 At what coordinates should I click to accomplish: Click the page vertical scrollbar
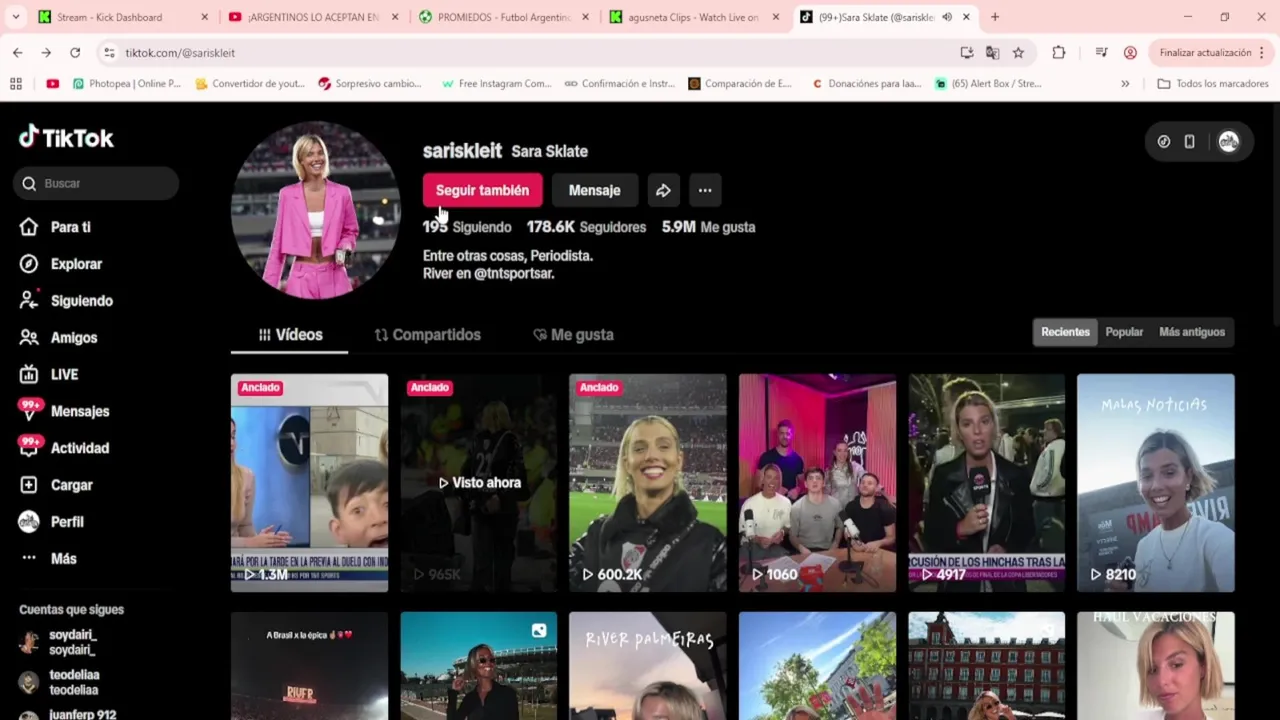pyautogui.click(x=1274, y=212)
